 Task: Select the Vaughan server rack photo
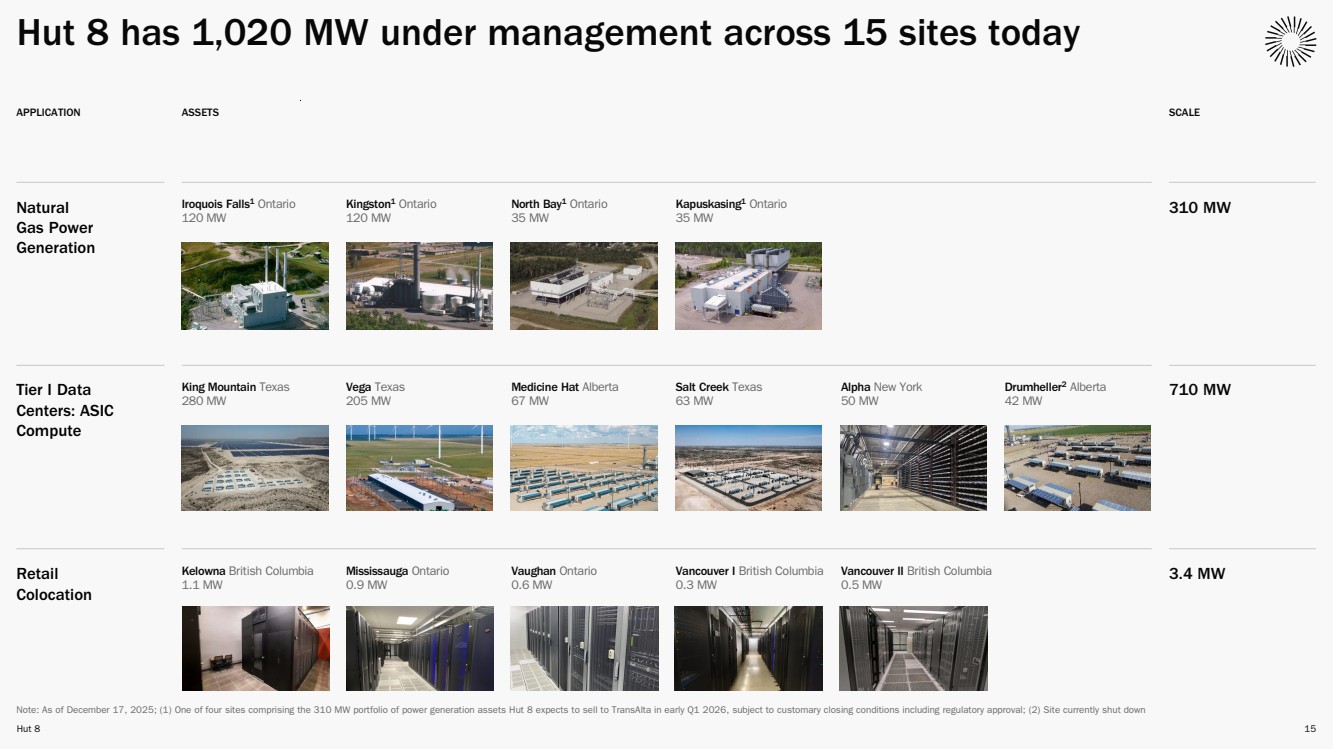point(584,648)
